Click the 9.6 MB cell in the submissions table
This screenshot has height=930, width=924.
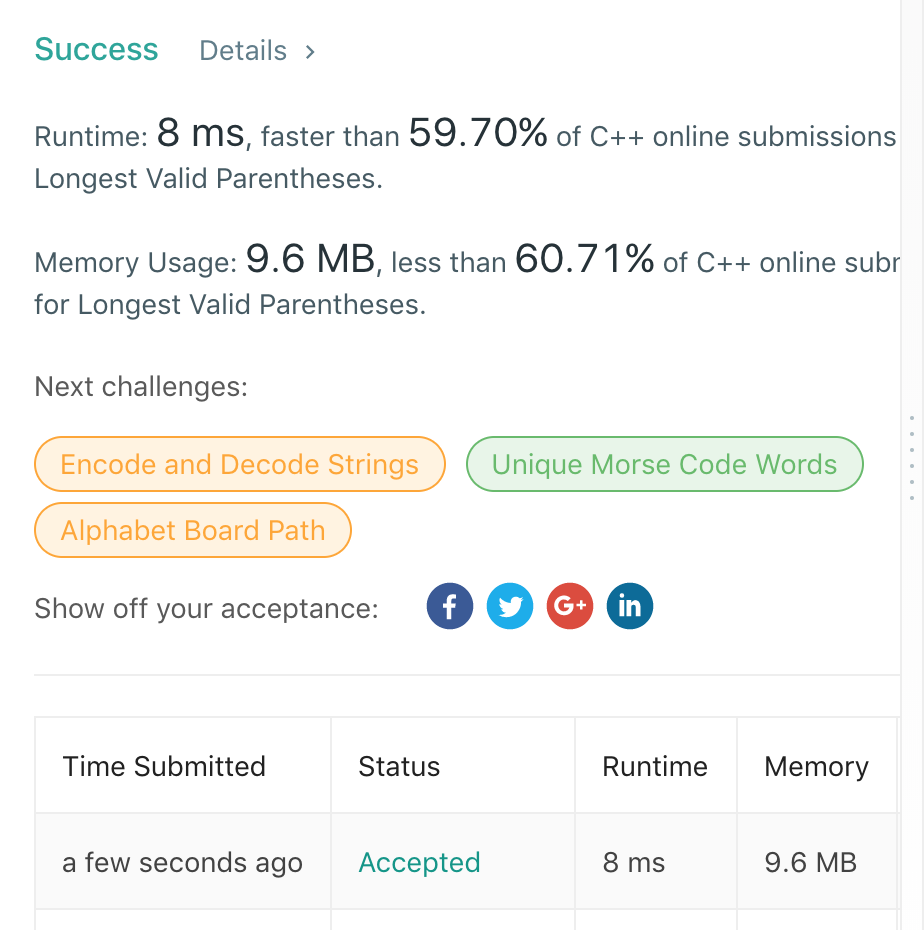[810, 862]
